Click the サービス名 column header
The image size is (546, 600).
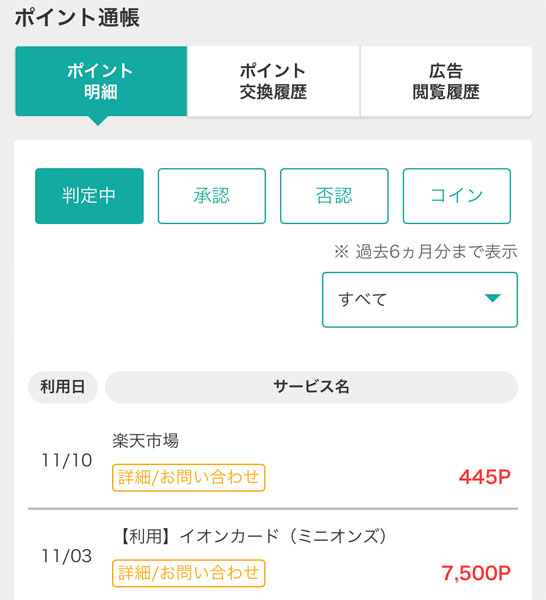coord(311,387)
